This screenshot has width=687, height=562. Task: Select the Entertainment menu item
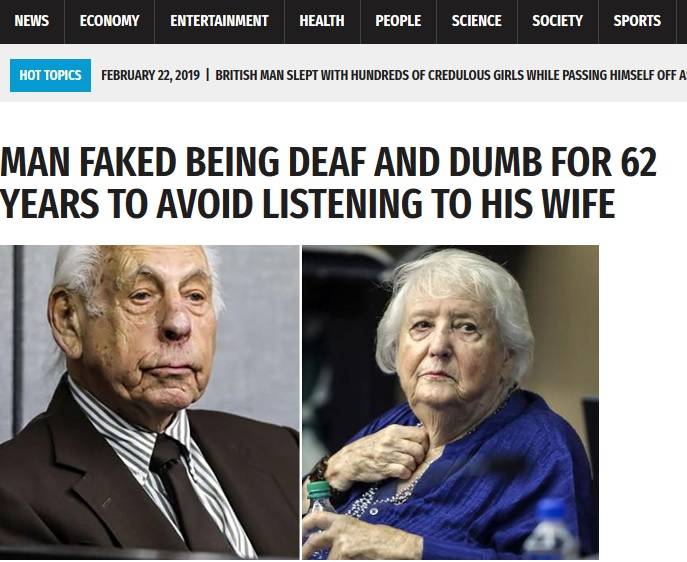pyautogui.click(x=219, y=21)
